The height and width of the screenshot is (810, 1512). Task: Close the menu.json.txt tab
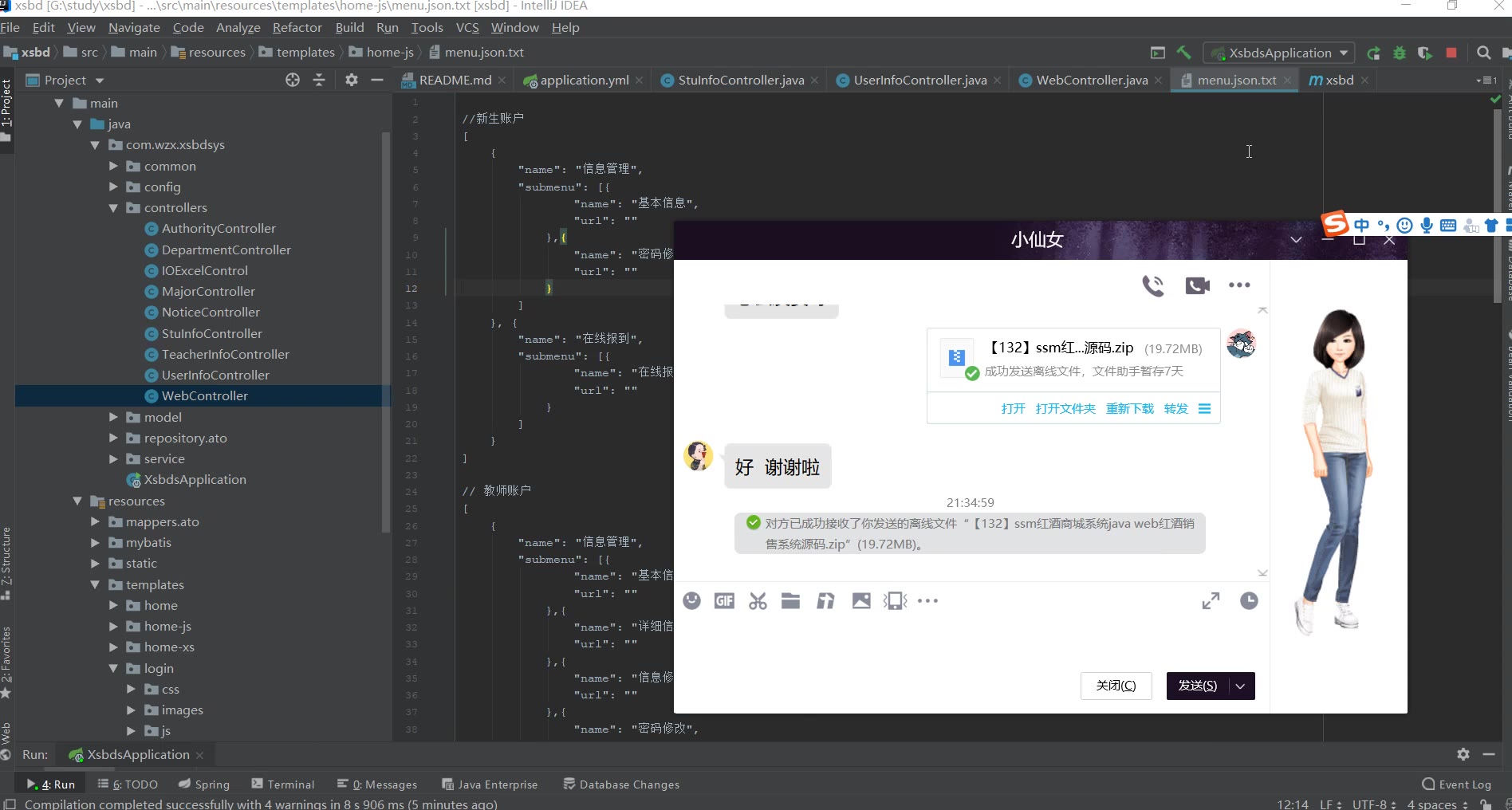(1287, 81)
